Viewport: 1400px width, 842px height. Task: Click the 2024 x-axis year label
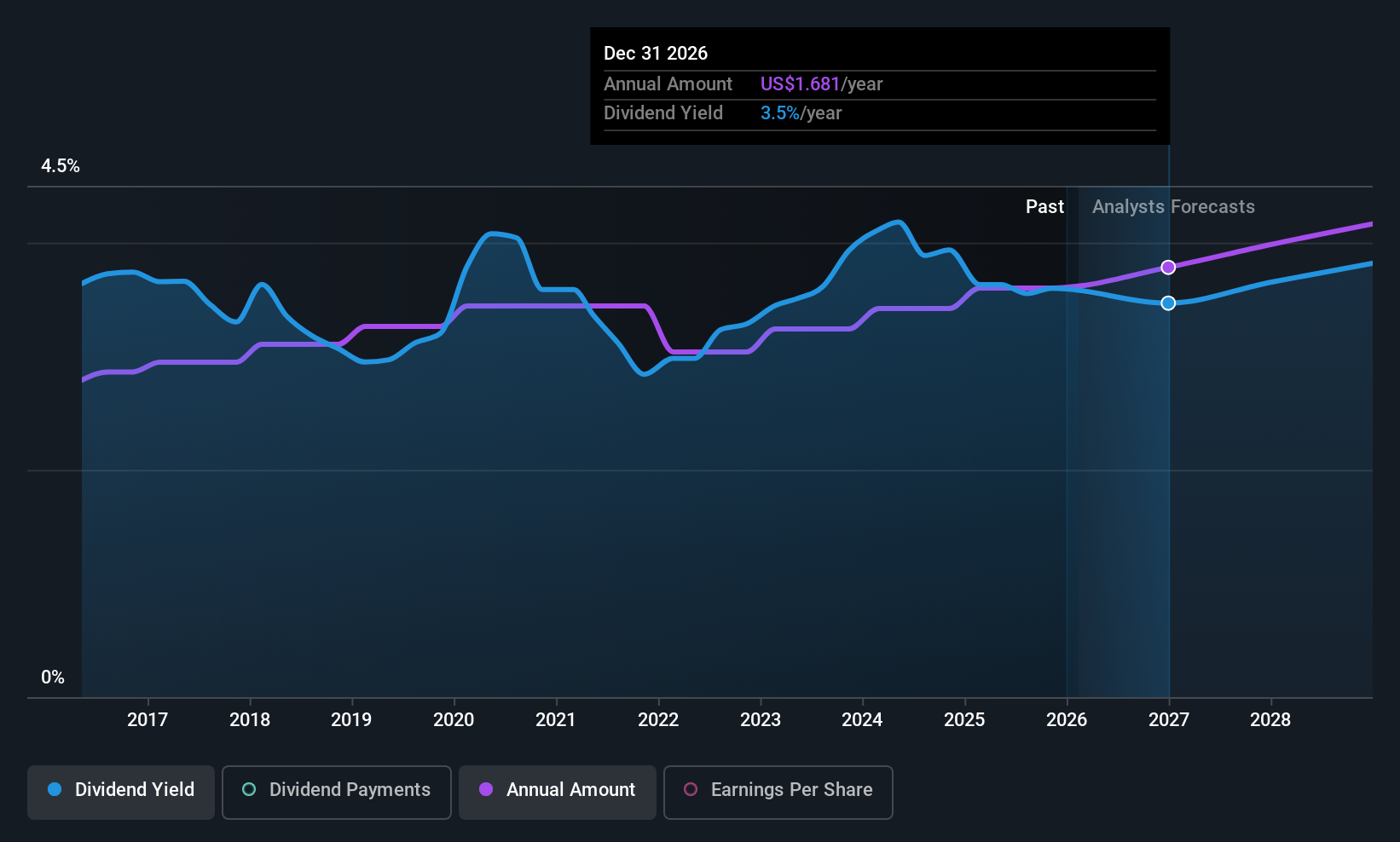click(x=862, y=719)
